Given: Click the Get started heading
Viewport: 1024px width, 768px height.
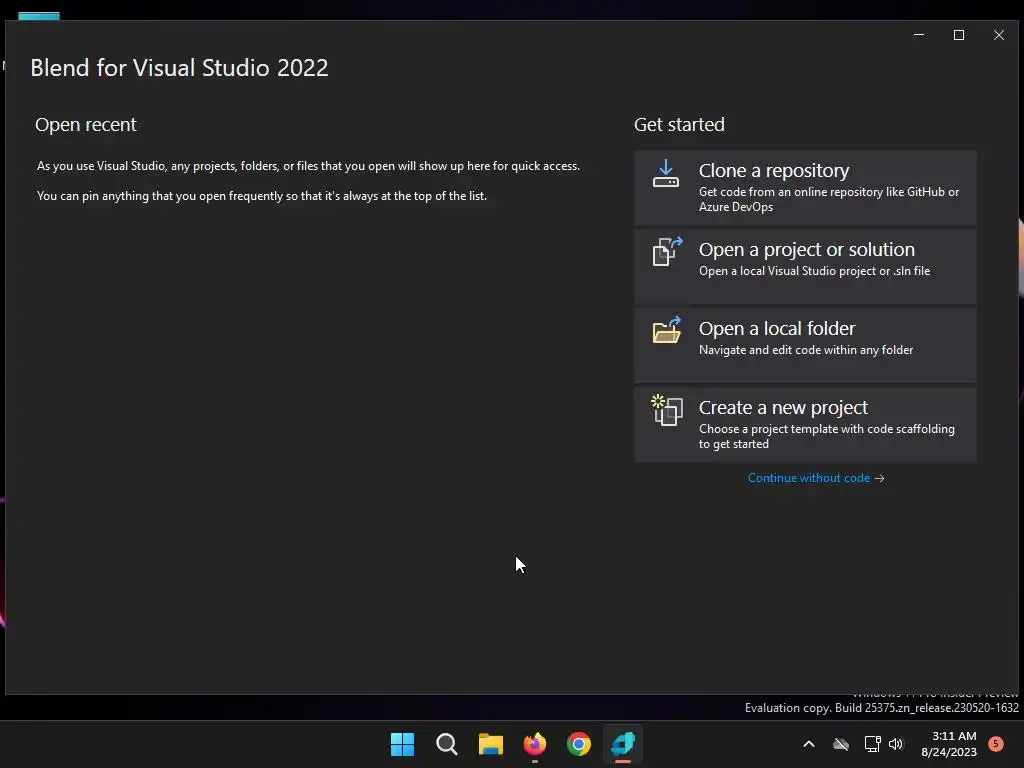Looking at the screenshot, I should tap(679, 125).
